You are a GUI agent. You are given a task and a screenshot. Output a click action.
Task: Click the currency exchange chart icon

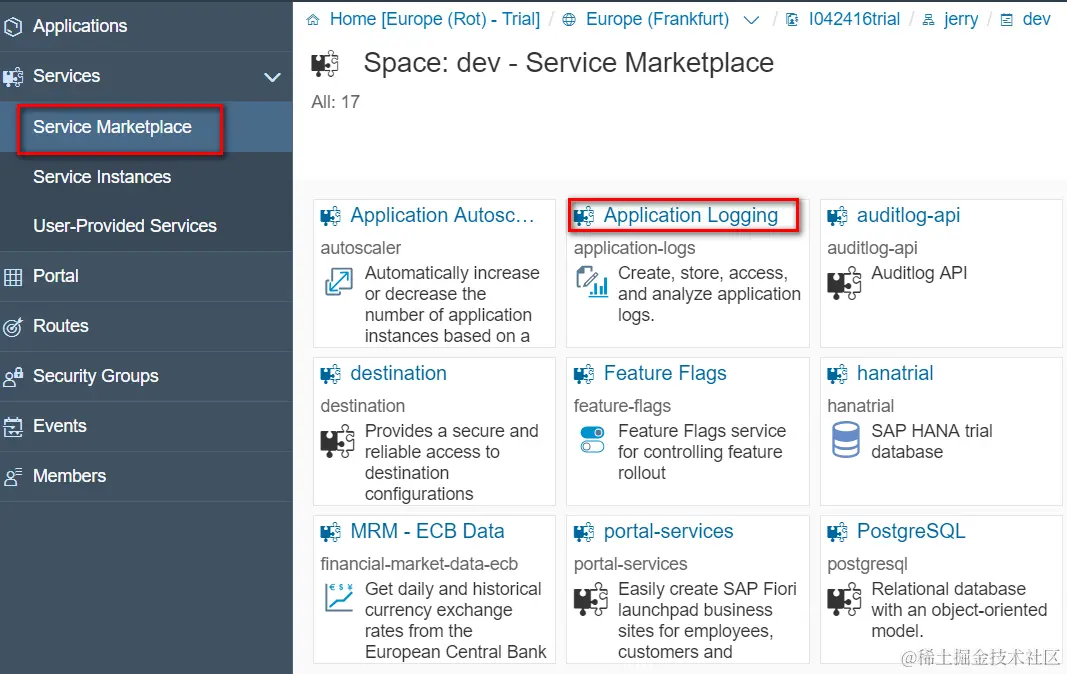[338, 597]
